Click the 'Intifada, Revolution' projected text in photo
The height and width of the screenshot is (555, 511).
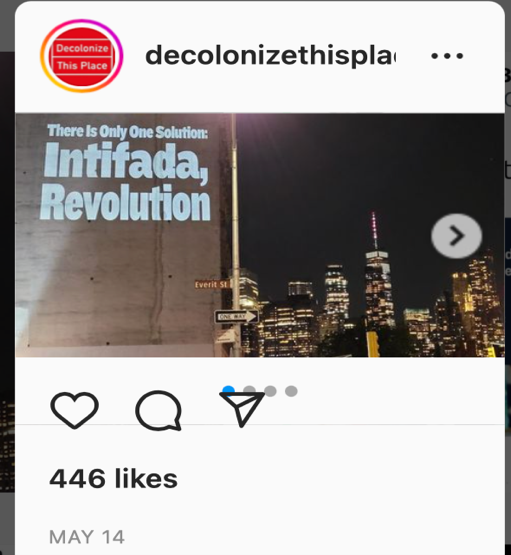(x=125, y=181)
